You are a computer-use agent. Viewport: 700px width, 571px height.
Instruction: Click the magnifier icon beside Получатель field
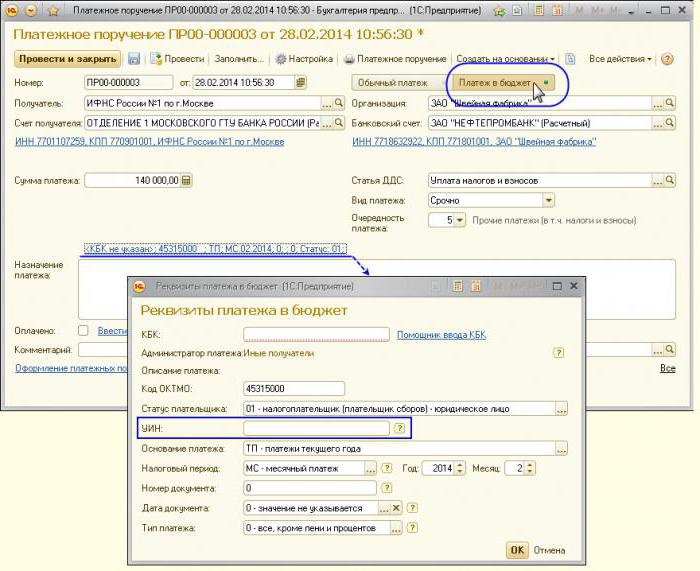[339, 103]
